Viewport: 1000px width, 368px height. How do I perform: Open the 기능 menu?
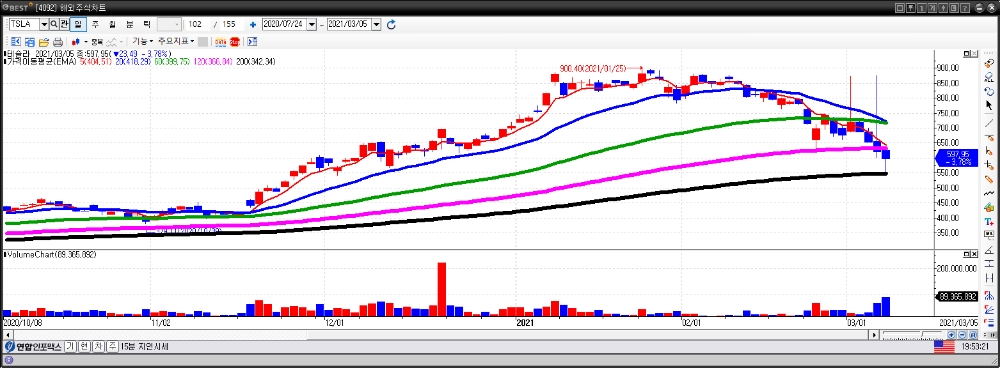(x=143, y=41)
